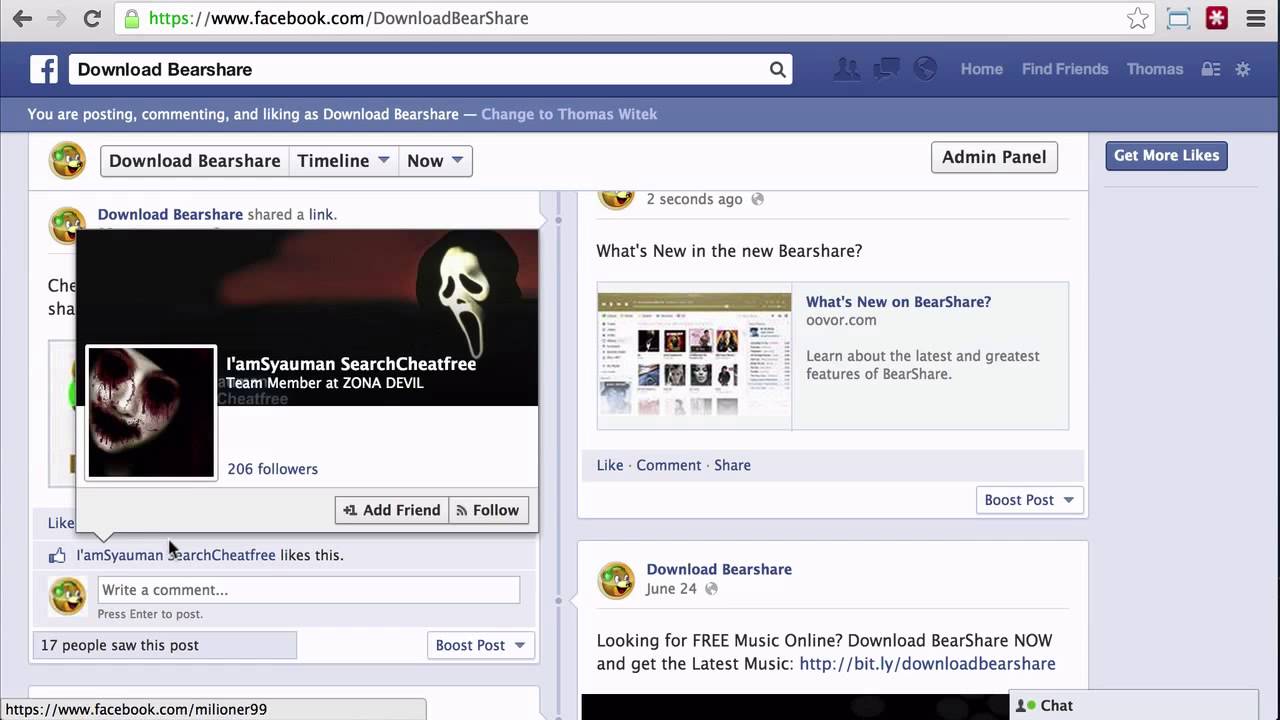Click Follow button in hovercard
Screen dimensions: 1280x720
point(488,510)
